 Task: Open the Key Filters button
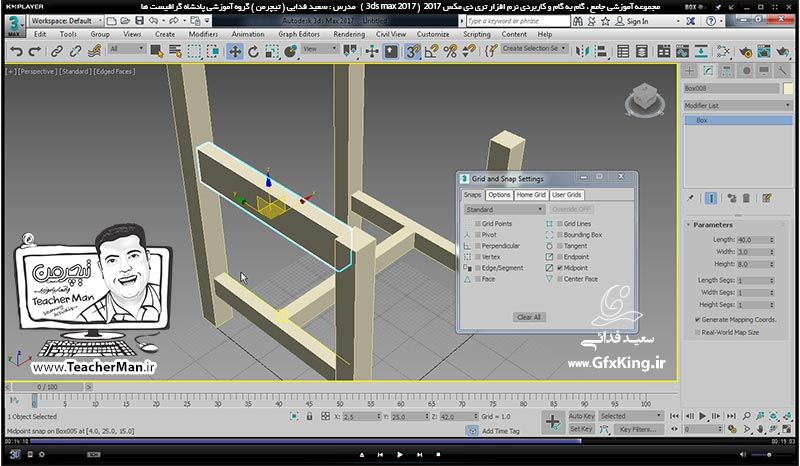coord(638,429)
